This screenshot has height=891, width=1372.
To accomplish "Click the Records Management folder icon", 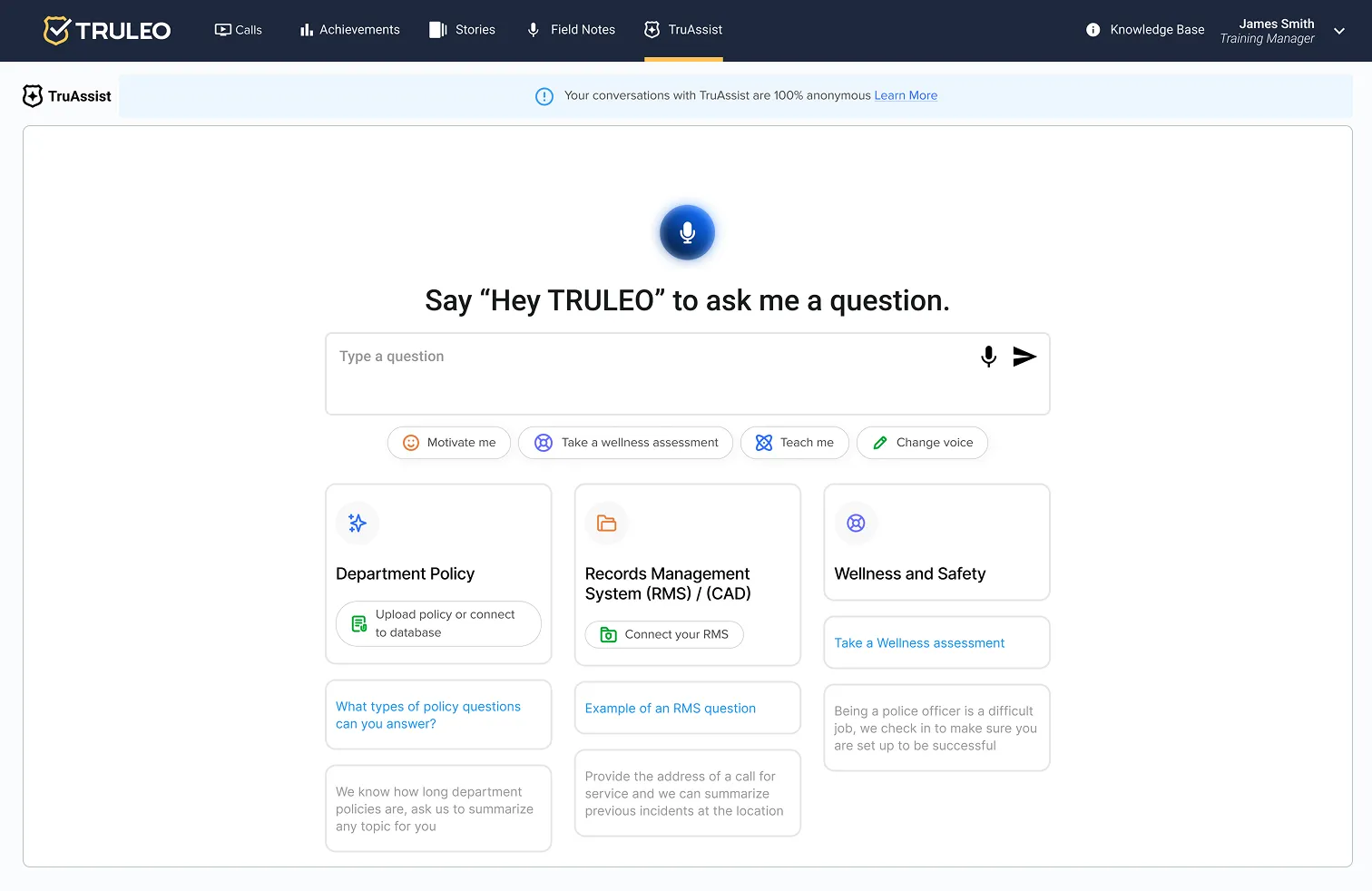I will tap(606, 523).
